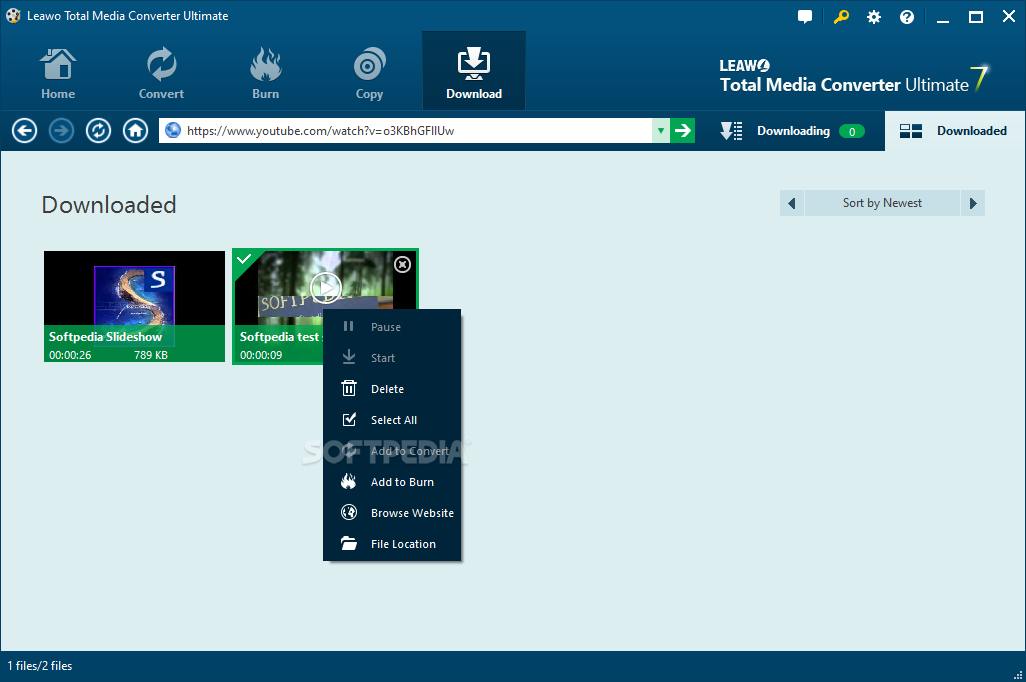Go to browser home page
Viewport: 1026px width, 682px height.
click(135, 131)
